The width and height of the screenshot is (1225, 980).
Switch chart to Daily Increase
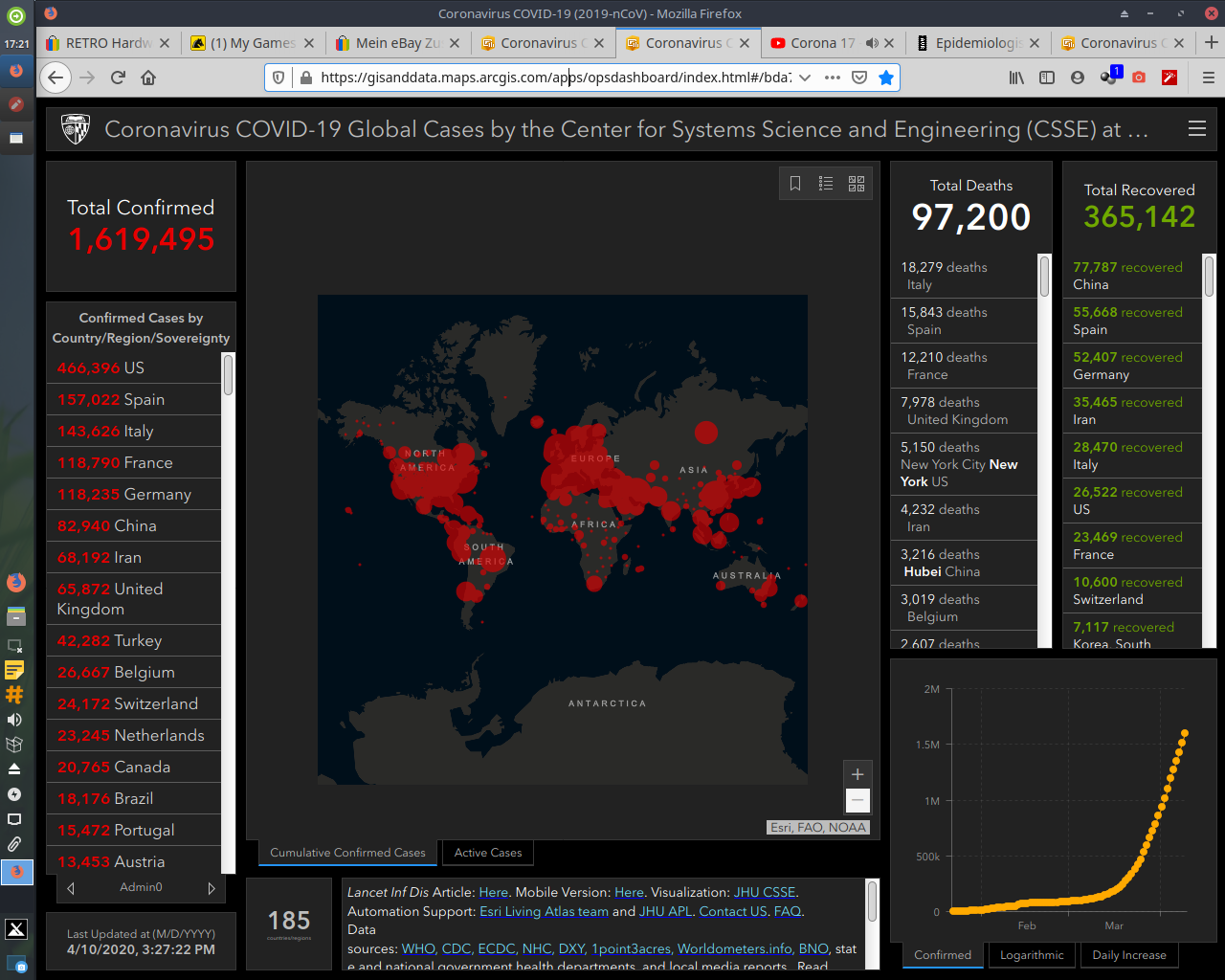pos(1129,955)
